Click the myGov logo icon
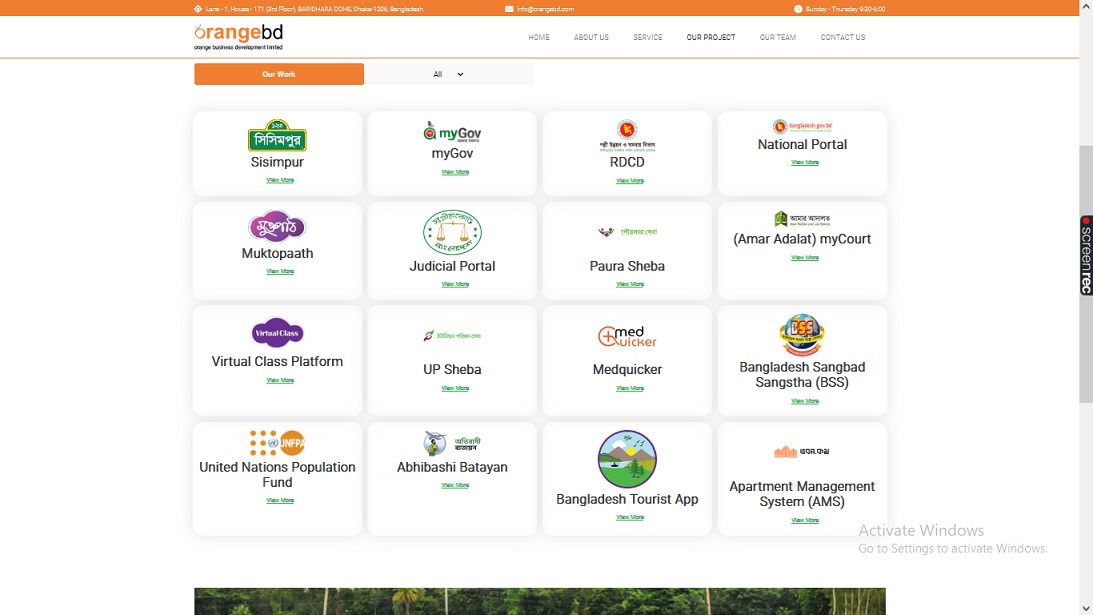Viewport: 1093px width, 615px height. pyautogui.click(x=452, y=131)
